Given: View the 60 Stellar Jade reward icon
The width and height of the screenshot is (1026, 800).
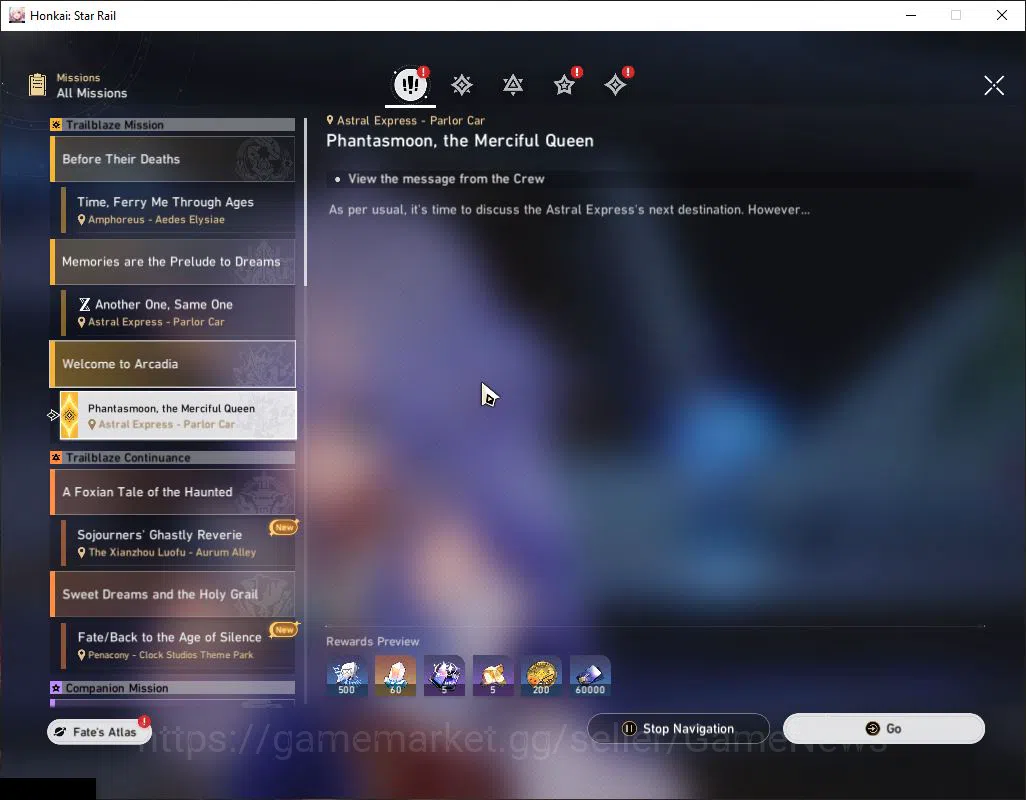Looking at the screenshot, I should [x=395, y=676].
